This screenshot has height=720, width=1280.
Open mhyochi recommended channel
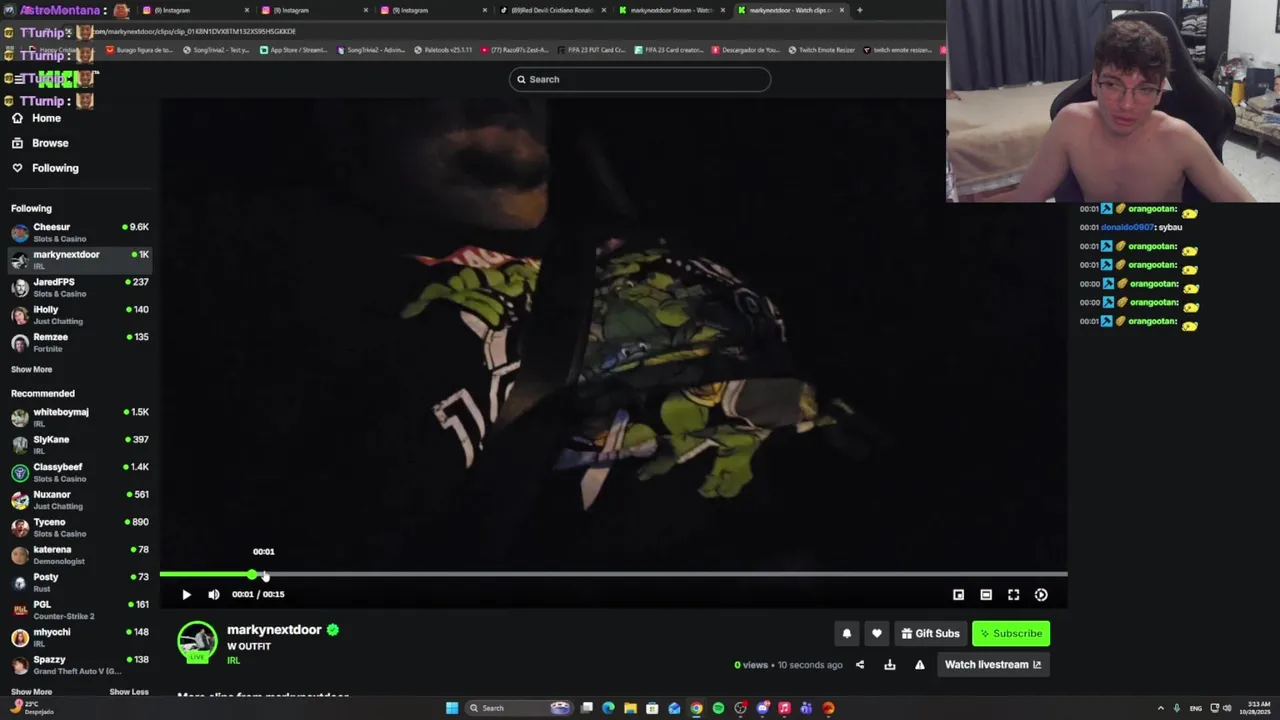click(80, 637)
